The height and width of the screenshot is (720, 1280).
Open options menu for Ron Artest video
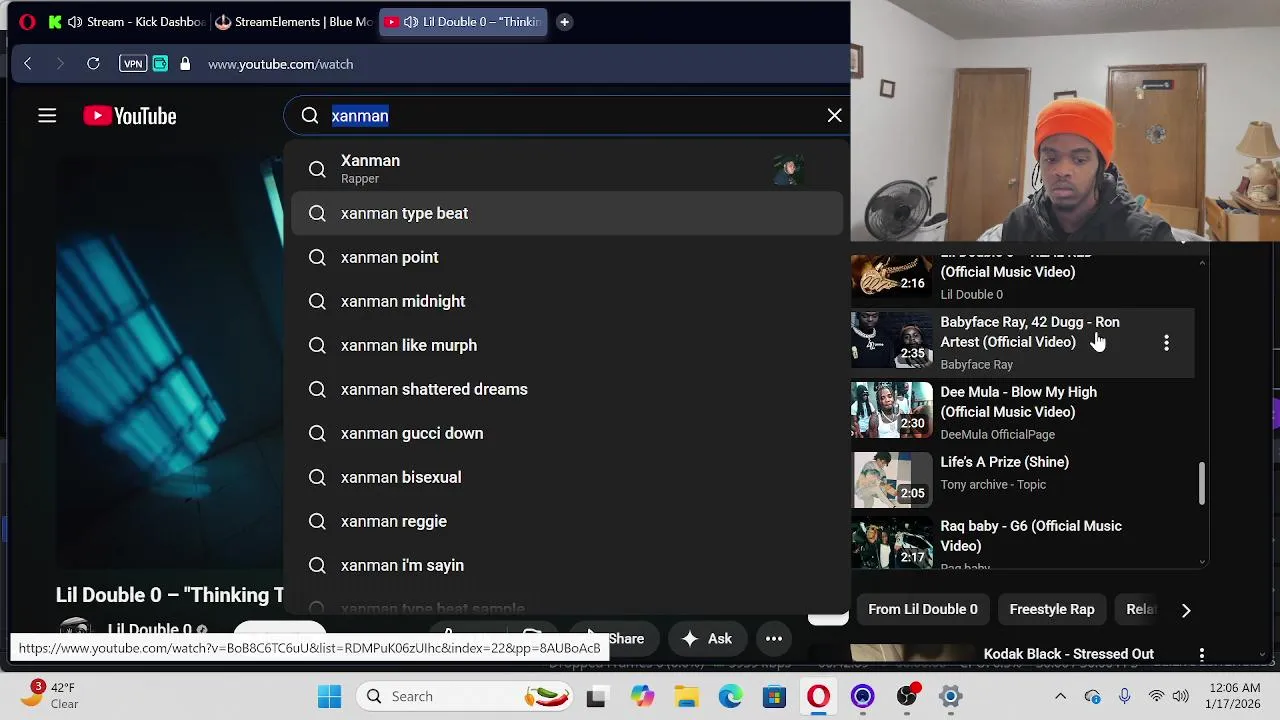coord(1166,343)
